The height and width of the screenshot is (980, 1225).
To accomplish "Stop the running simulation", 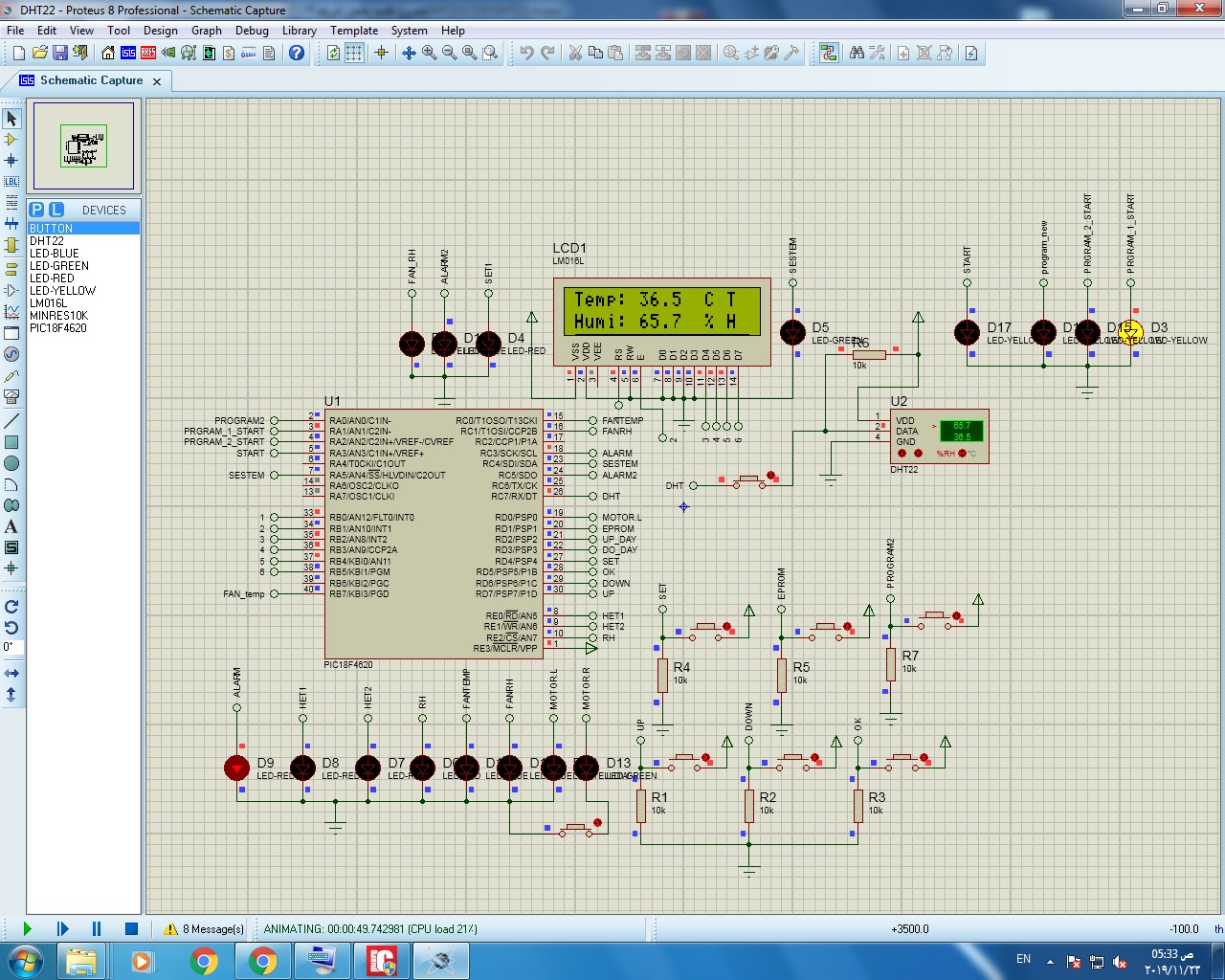I will pos(132,928).
